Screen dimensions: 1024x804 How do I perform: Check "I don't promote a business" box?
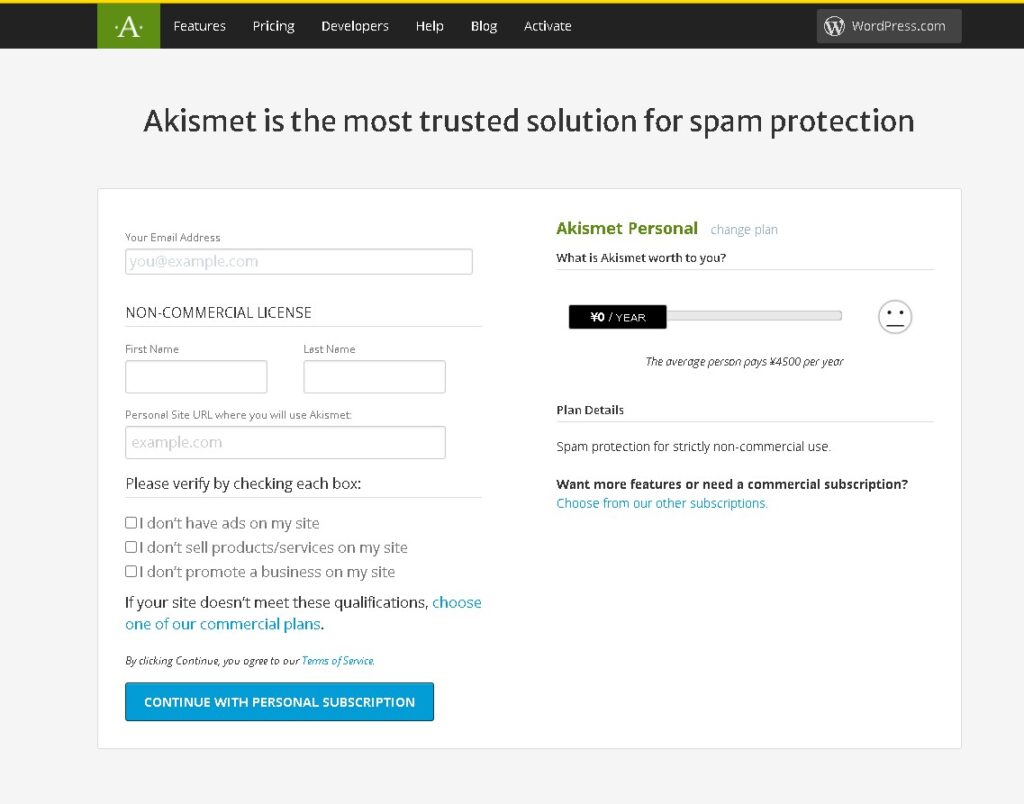[x=131, y=571]
